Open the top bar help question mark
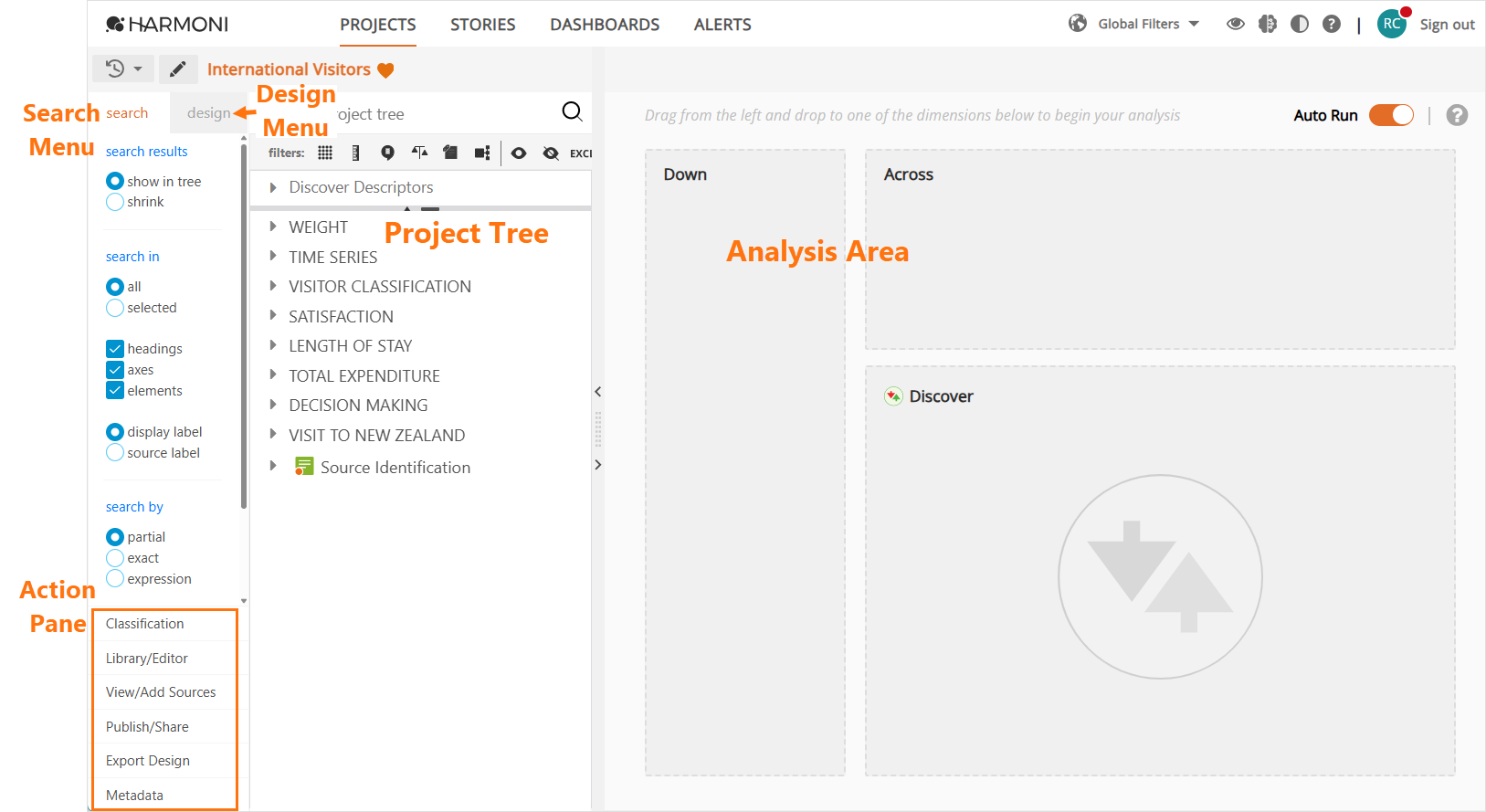 tap(1332, 24)
